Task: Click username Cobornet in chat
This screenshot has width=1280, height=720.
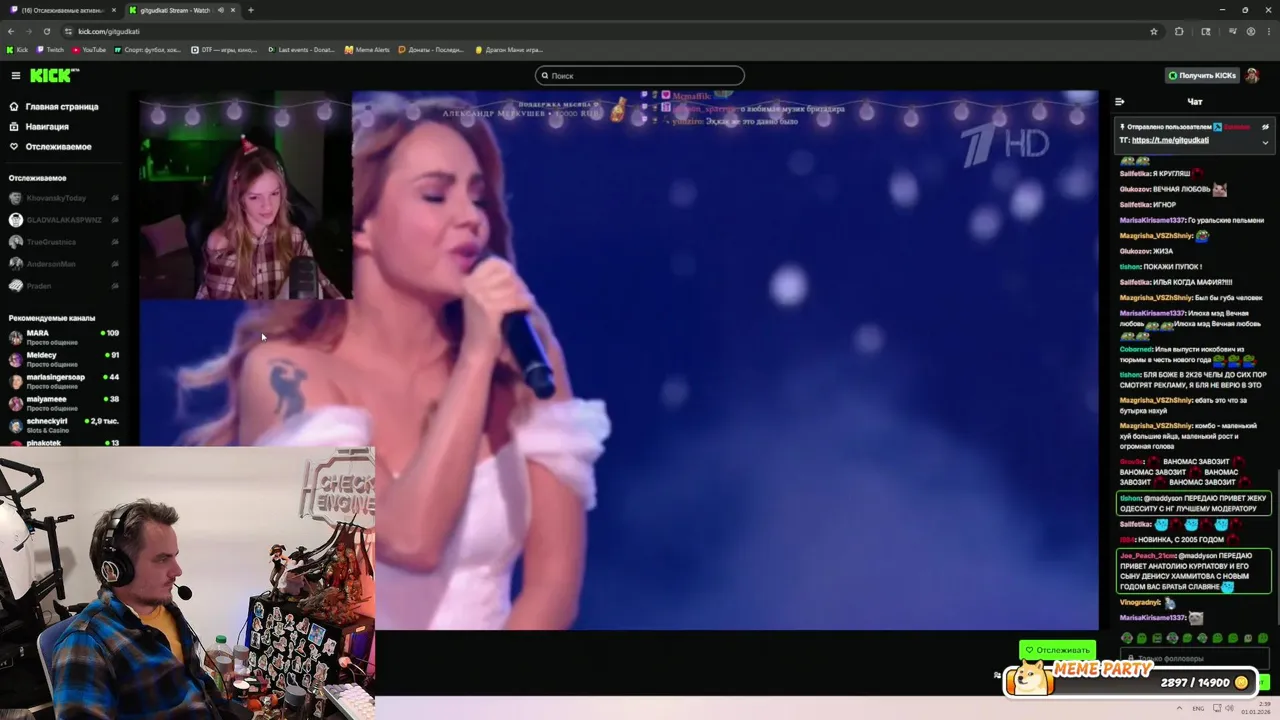Action: [1136, 349]
